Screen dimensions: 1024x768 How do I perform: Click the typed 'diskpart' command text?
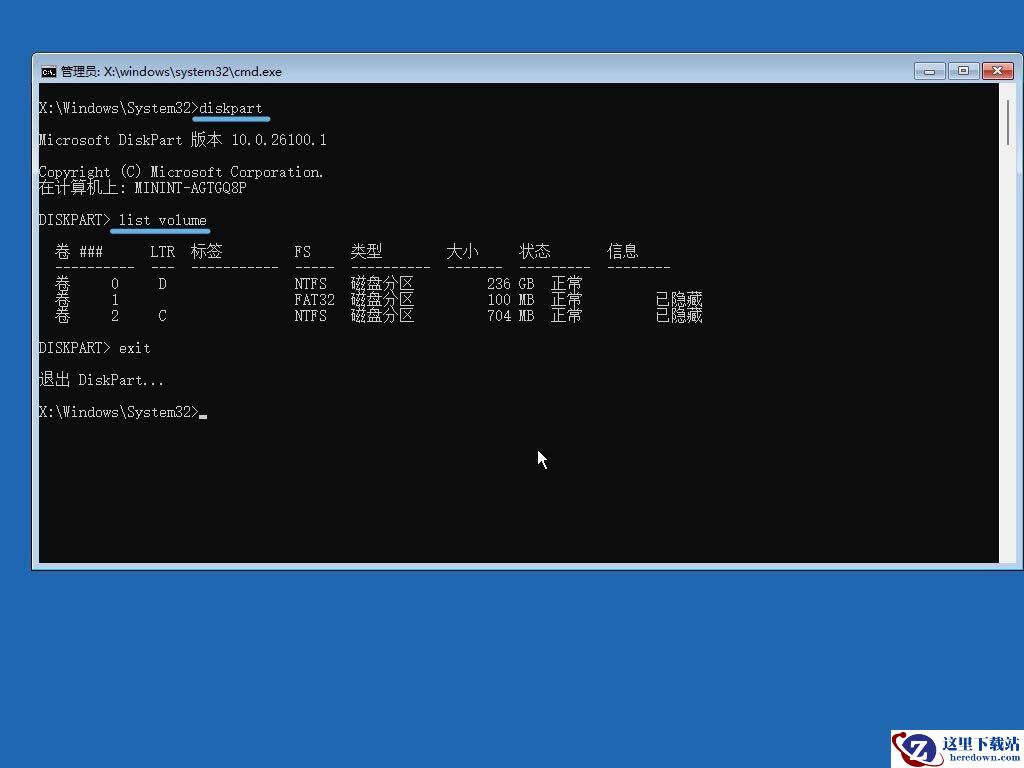[x=231, y=108]
